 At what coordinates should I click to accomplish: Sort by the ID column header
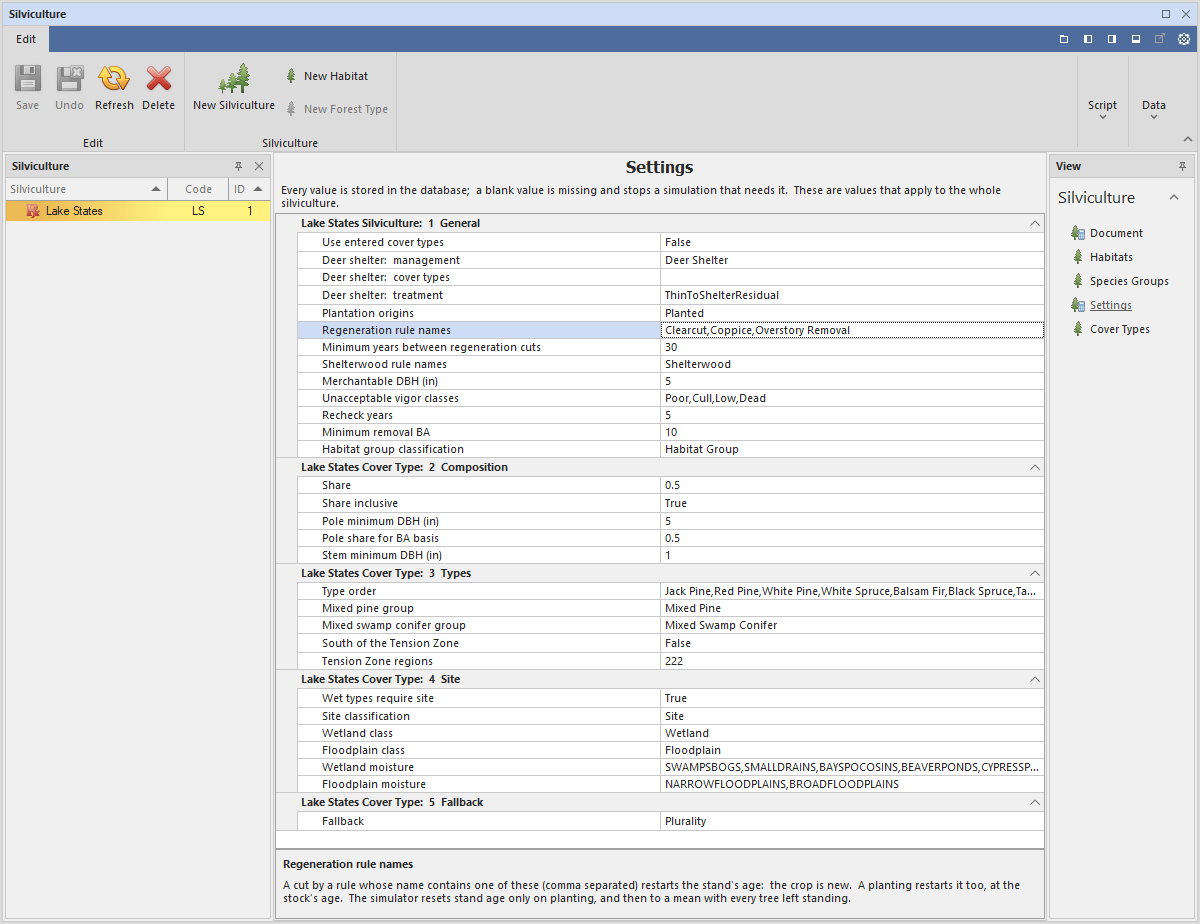[248, 189]
